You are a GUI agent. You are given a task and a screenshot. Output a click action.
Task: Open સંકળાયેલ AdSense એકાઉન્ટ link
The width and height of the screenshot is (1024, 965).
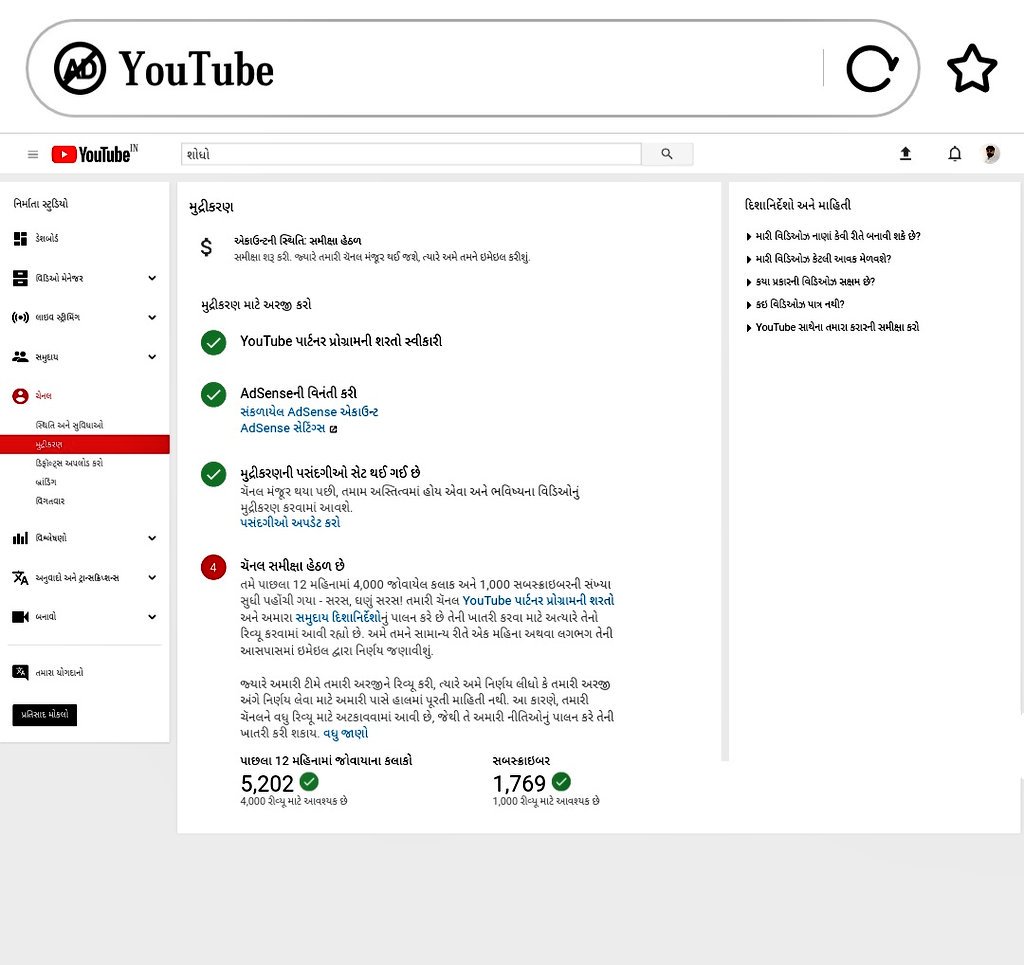309,411
